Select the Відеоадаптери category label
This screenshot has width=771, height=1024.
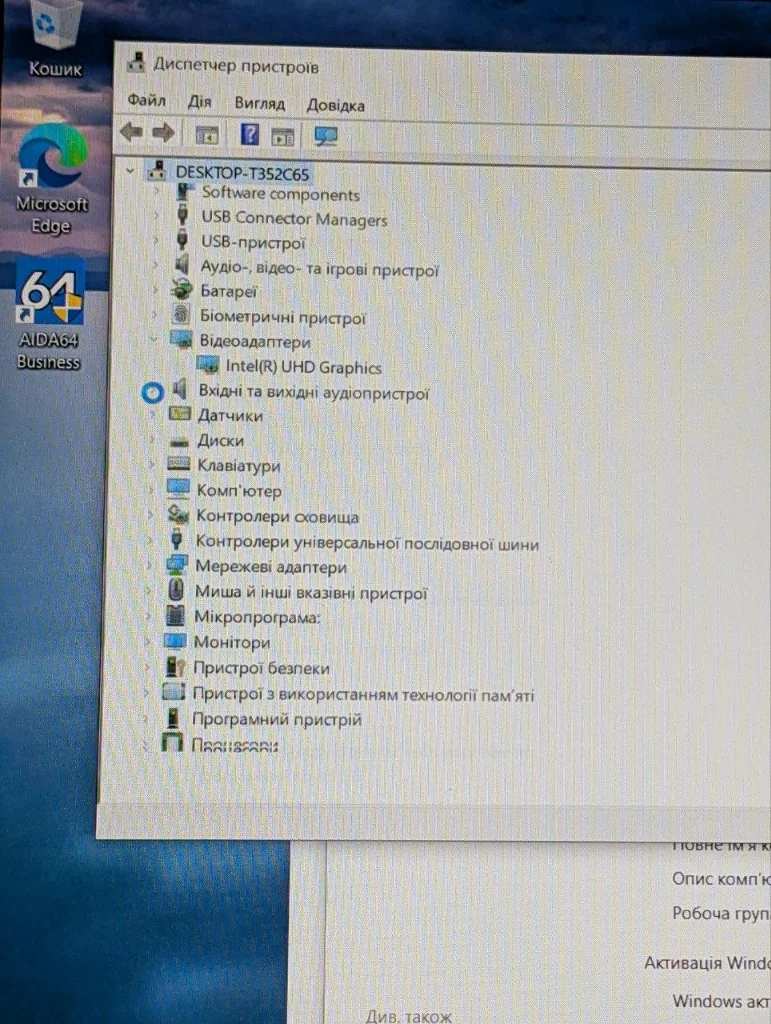click(255, 342)
